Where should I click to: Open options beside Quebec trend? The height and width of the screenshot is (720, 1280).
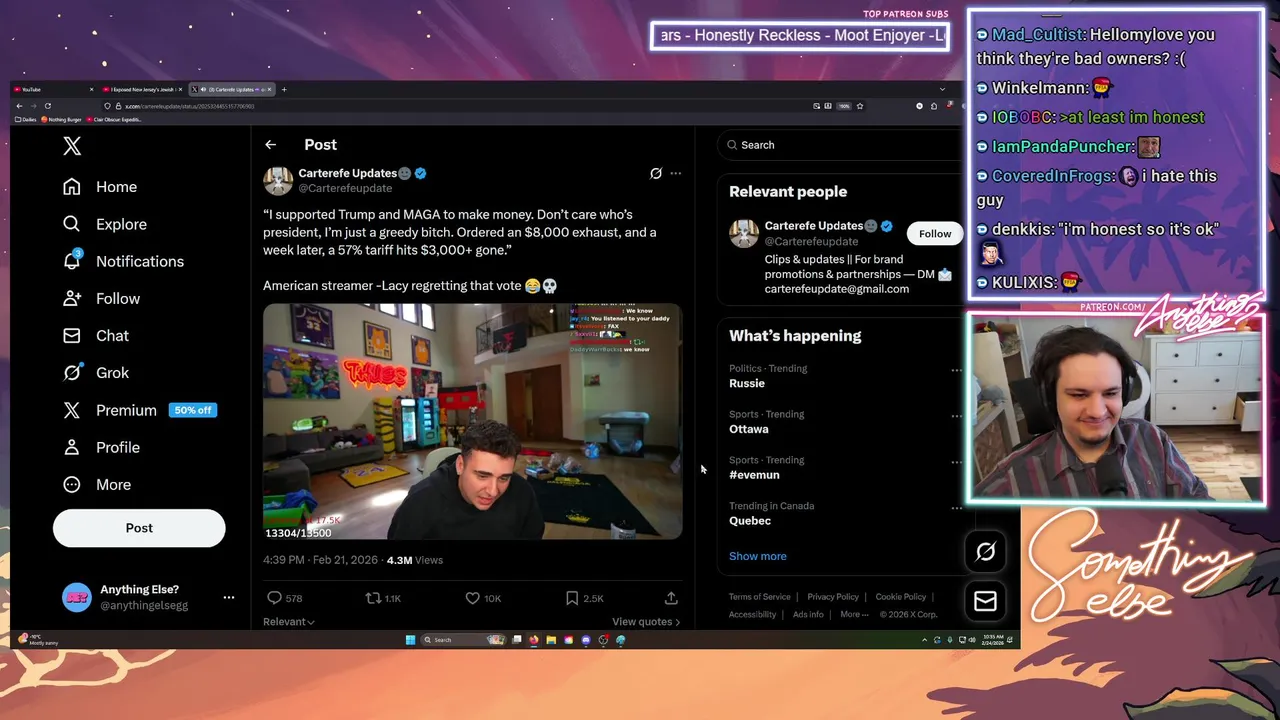pyautogui.click(x=956, y=508)
